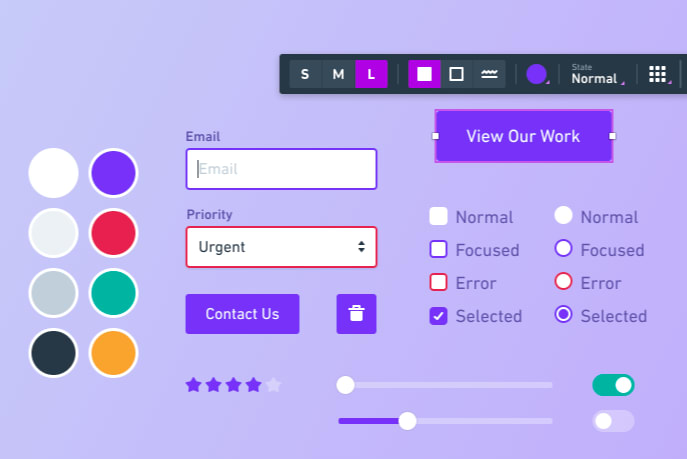Viewport: 687px width, 459px height.
Task: Turn off the green toggle switch
Action: pyautogui.click(x=613, y=385)
